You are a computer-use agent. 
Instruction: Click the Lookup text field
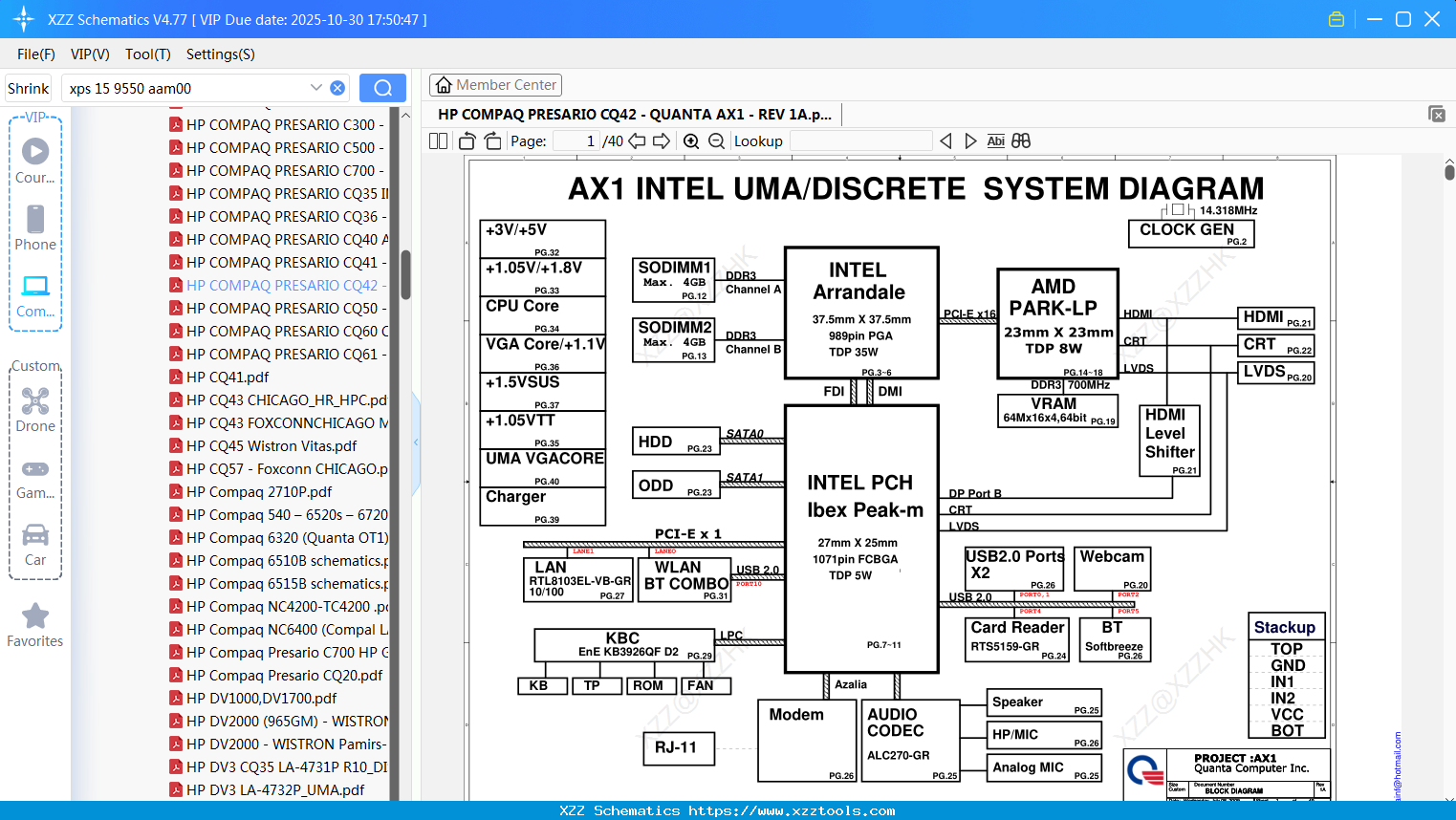click(860, 141)
